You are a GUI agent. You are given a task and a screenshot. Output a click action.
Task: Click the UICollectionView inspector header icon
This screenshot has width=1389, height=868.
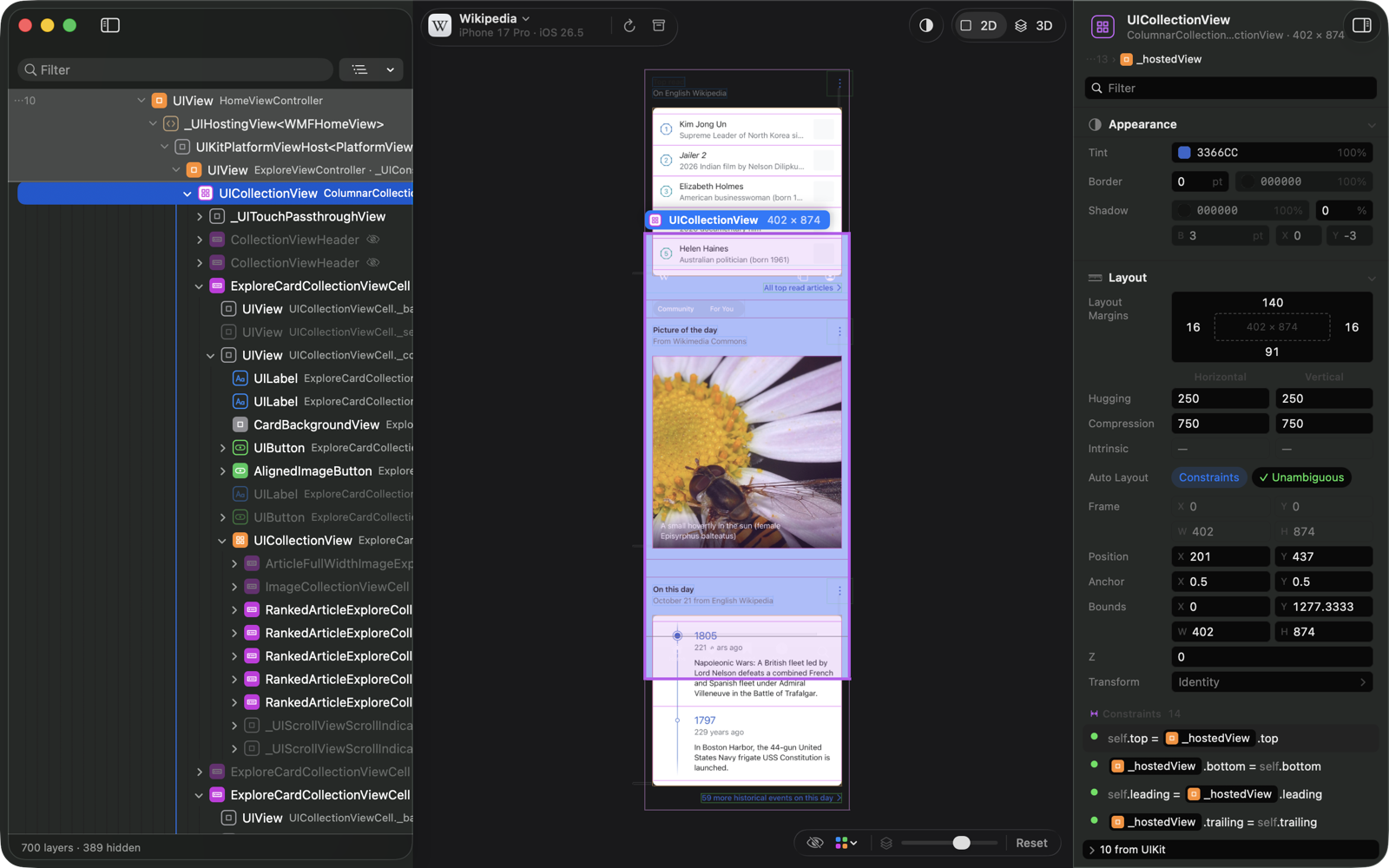click(1103, 27)
